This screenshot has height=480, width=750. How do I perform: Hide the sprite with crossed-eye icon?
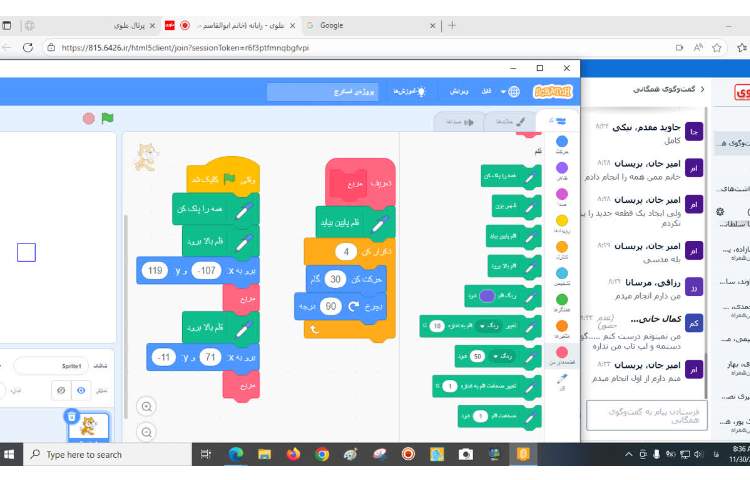click(59, 391)
